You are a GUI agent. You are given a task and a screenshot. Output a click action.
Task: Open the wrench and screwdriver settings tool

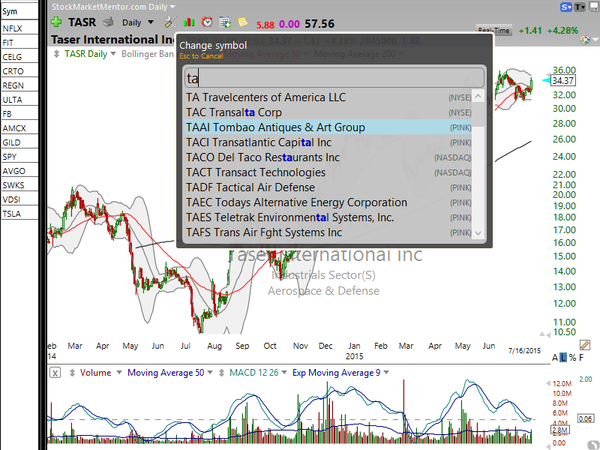pyautogui.click(x=170, y=22)
